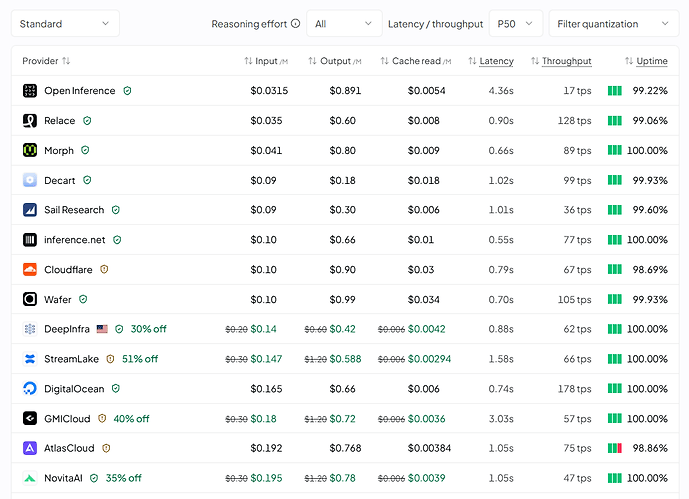Click the 40% off label for GMICloud
This screenshot has height=499, width=689.
click(x=131, y=419)
